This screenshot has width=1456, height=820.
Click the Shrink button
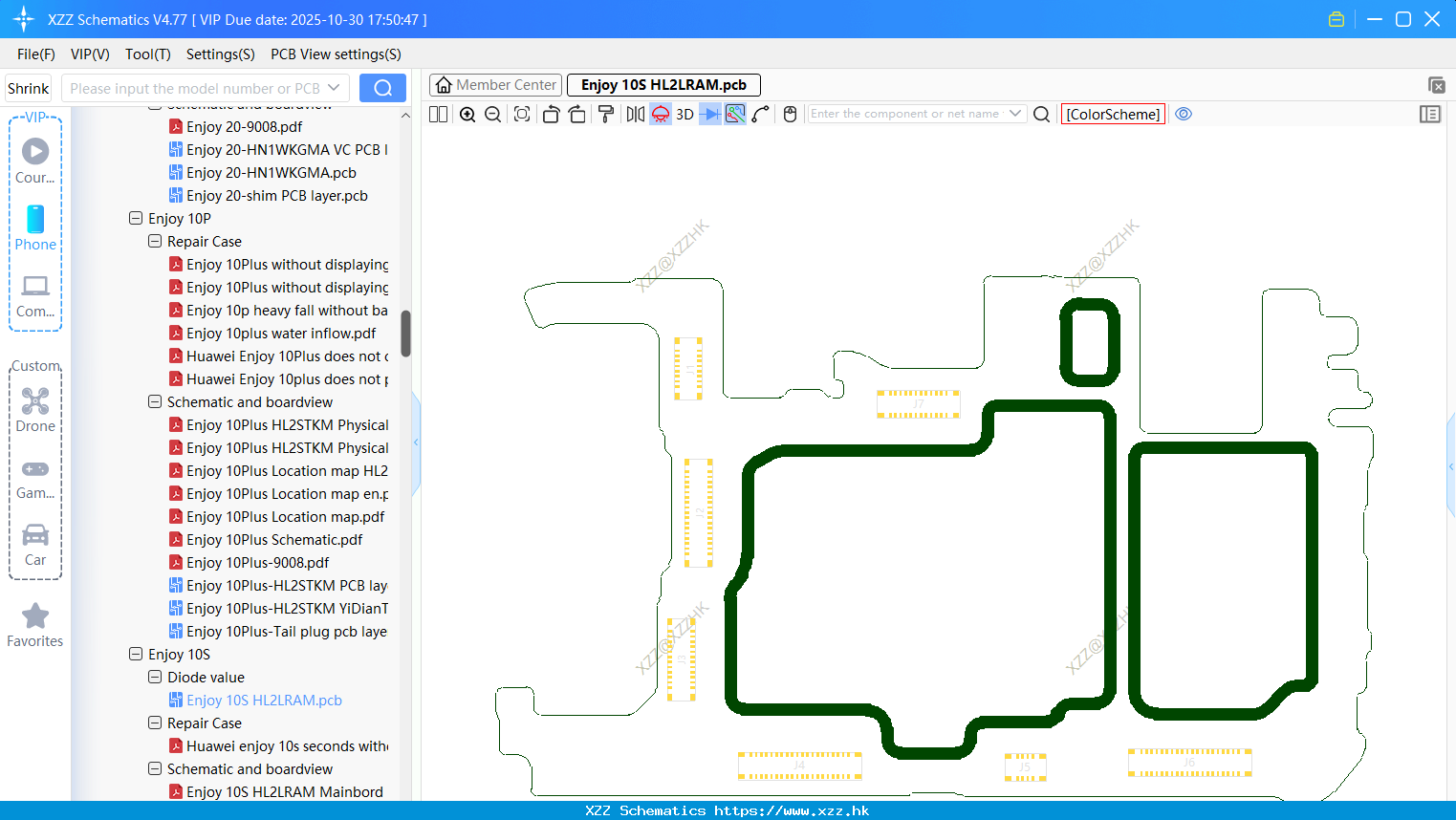29,88
